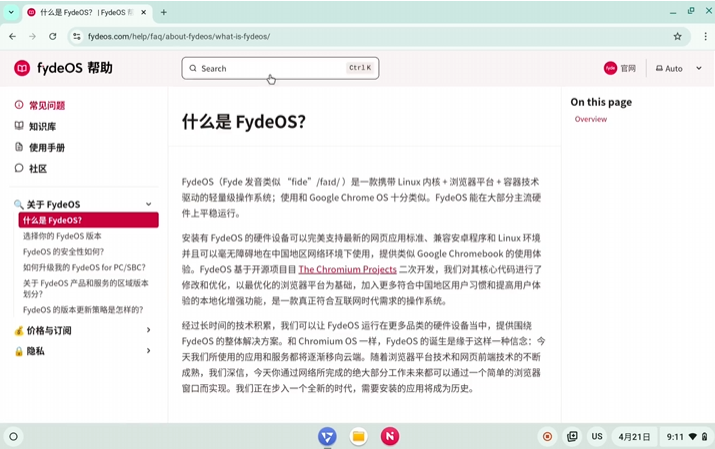This screenshot has width=715, height=449.
Task: Open the launcher circle button on shelf
Action: click(13, 437)
